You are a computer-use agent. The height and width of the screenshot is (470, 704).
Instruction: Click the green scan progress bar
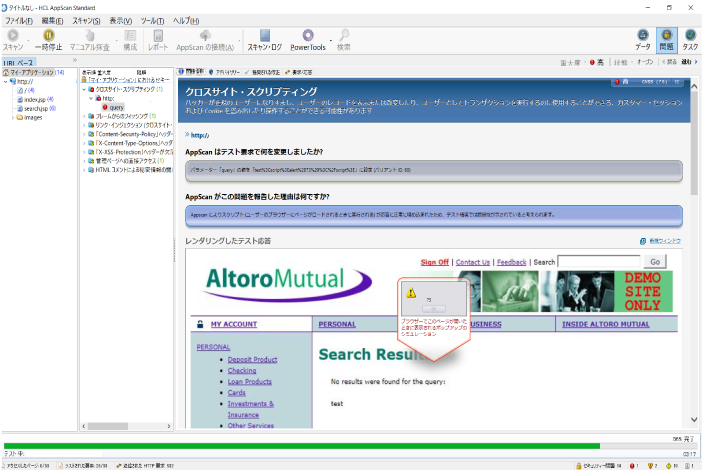click(x=302, y=446)
